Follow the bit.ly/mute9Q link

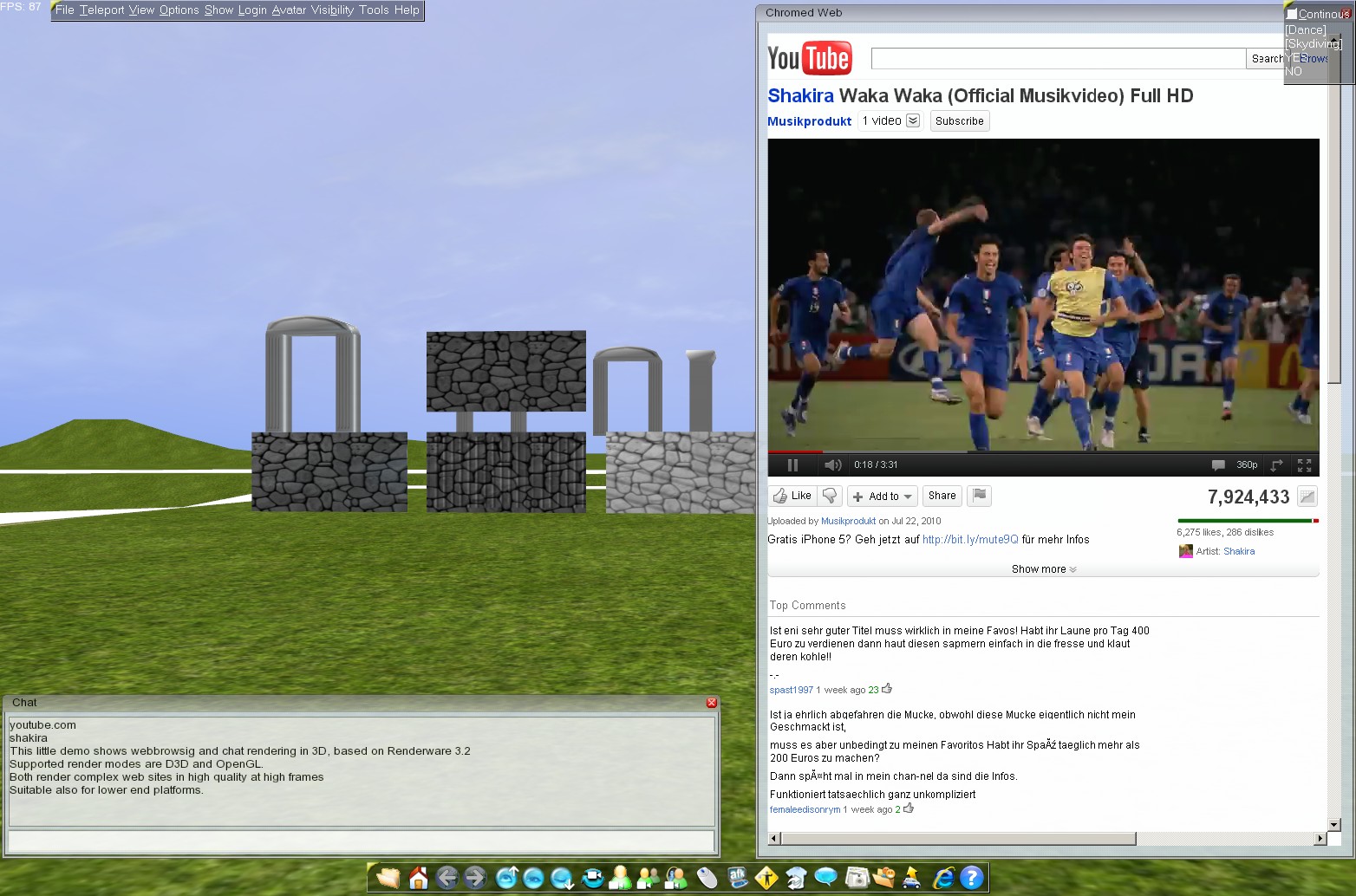[x=970, y=539]
